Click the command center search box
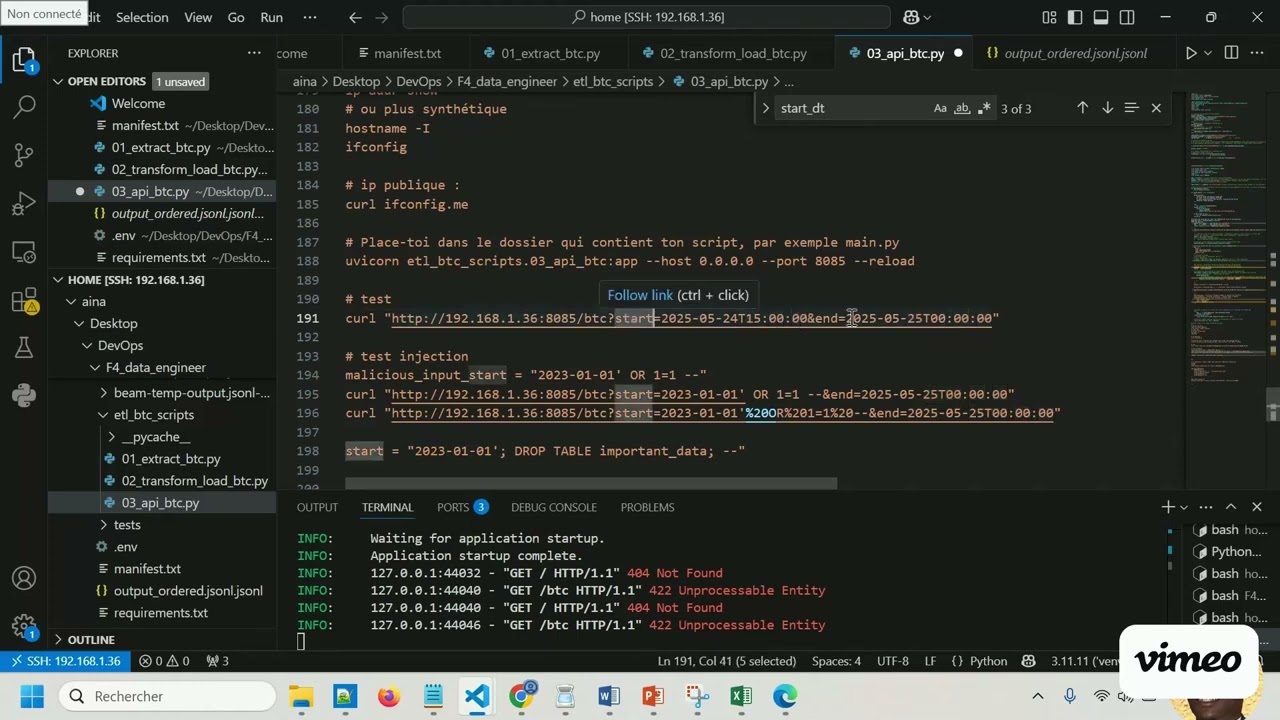 646,17
